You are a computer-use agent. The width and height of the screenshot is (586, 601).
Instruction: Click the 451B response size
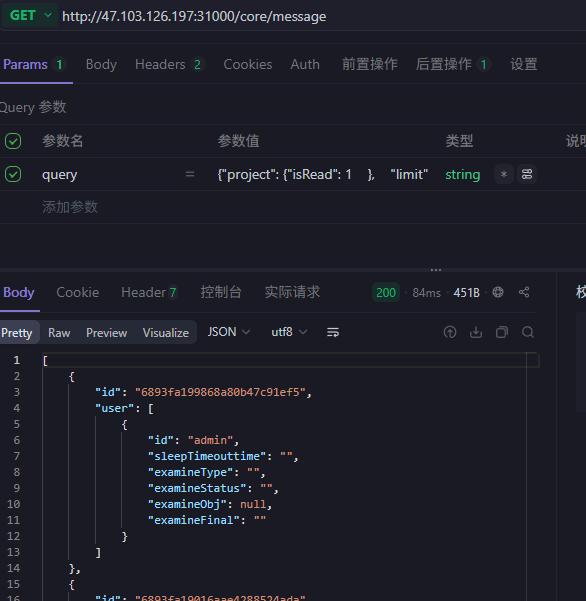tap(466, 293)
